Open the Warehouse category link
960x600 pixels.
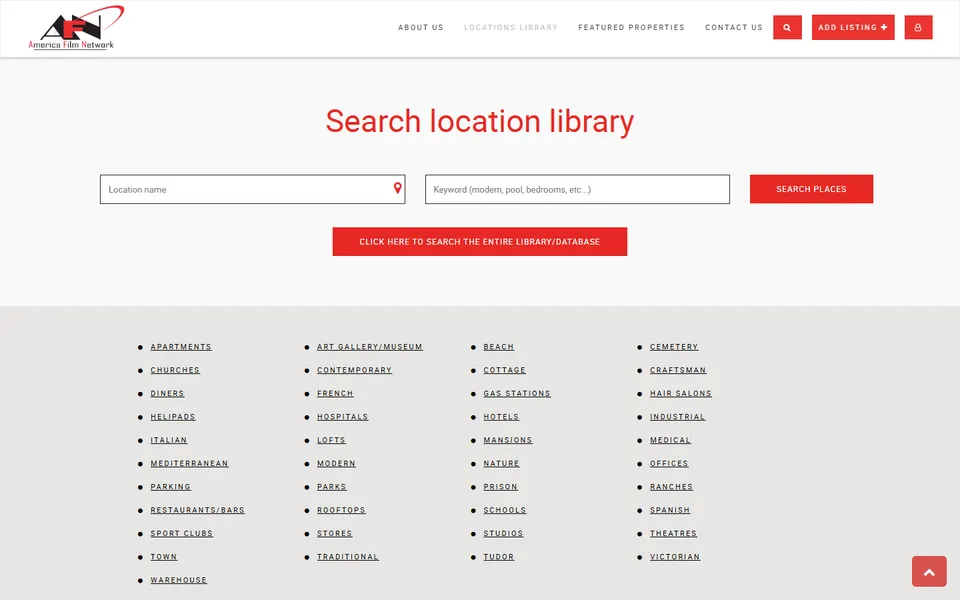click(x=179, y=580)
